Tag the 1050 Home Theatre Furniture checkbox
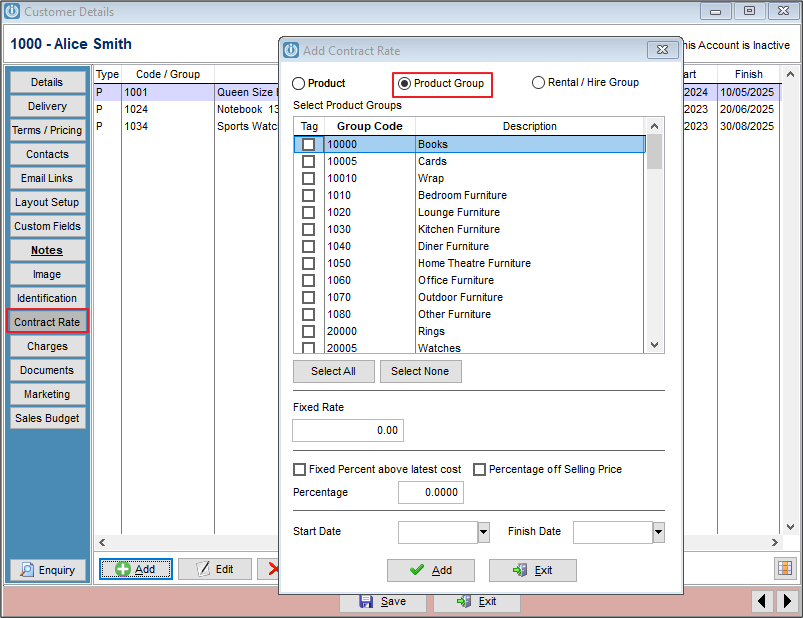Image resolution: width=803 pixels, height=618 pixels. click(308, 263)
